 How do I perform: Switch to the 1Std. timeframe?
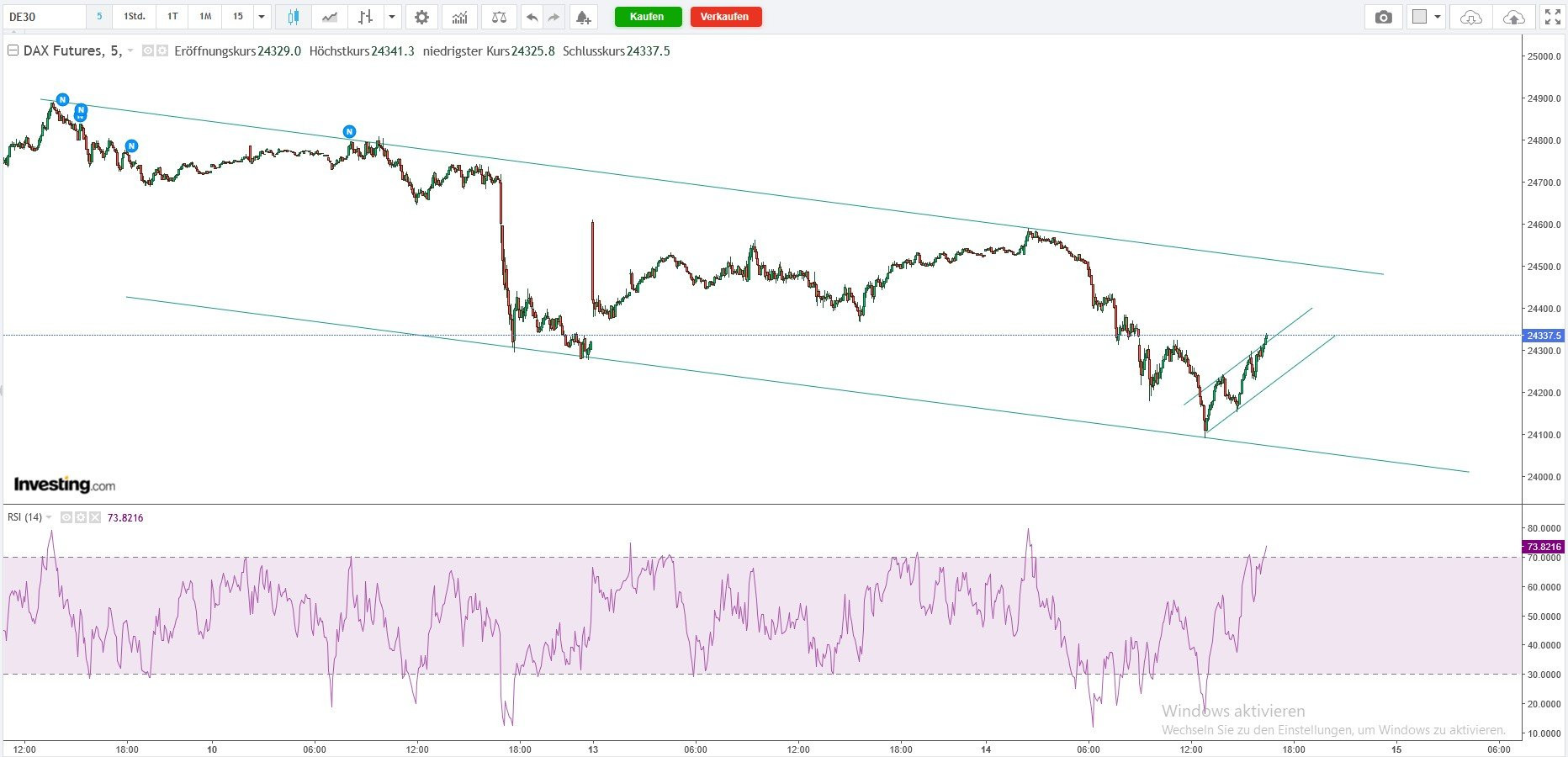point(135,17)
